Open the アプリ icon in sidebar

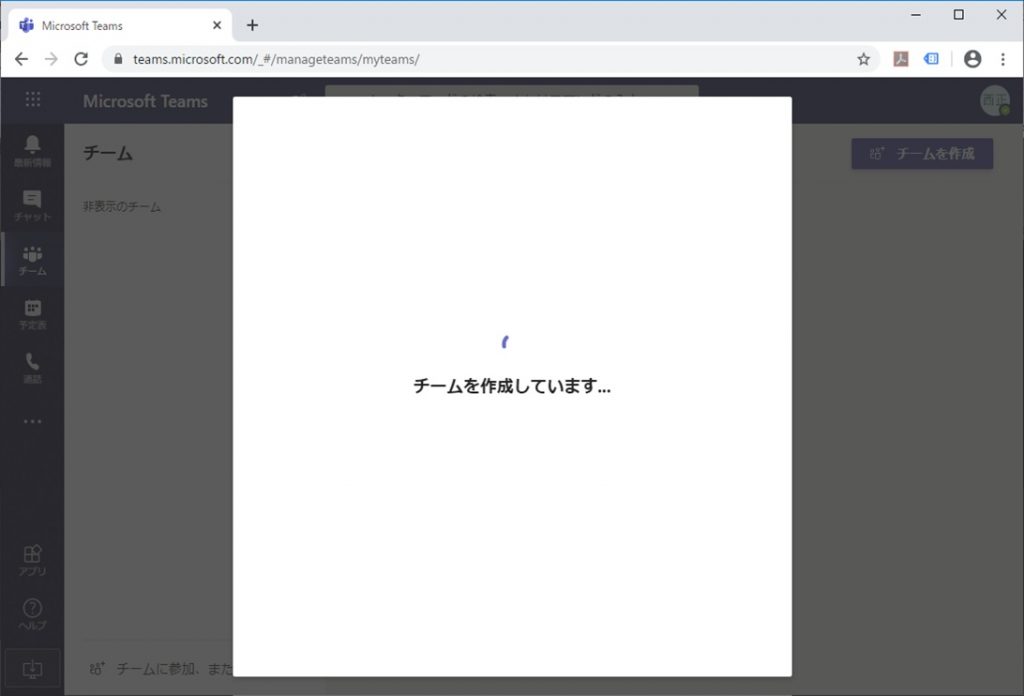pyautogui.click(x=32, y=559)
